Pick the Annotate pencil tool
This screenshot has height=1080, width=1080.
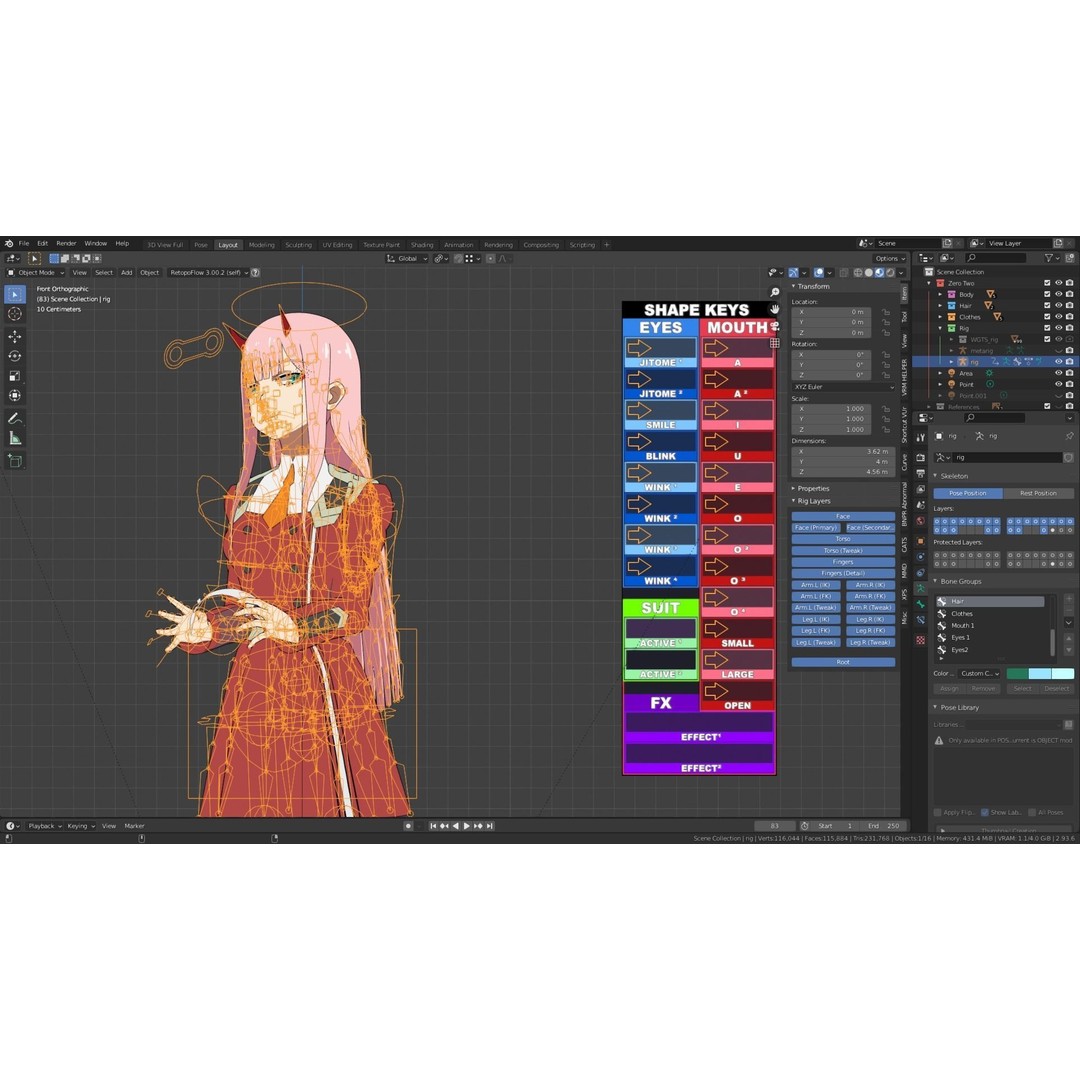click(14, 419)
